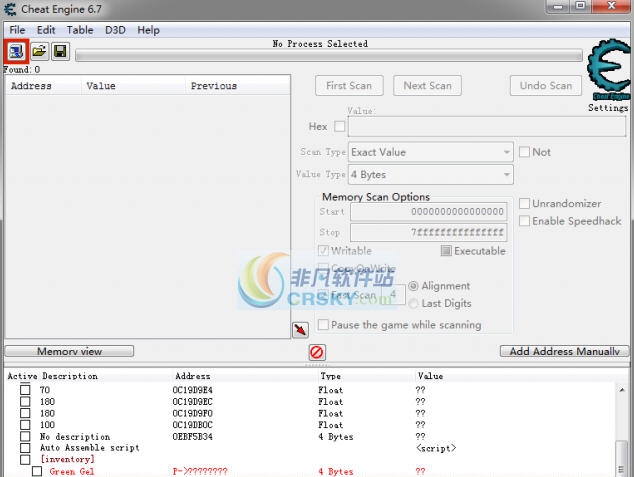Screen dimensions: 634x477
Task: Click the Type column header
Action: tap(330, 376)
